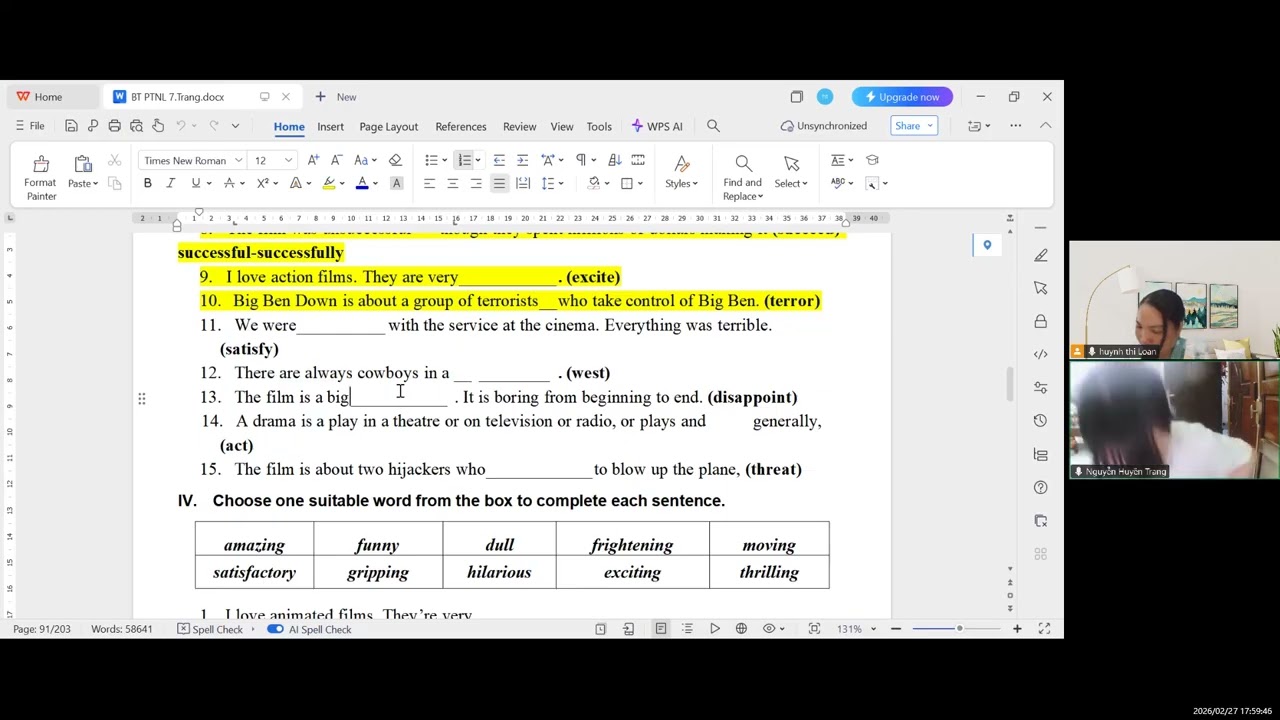Screen dimensions: 1280x720
Task: Apply underline to text
Action: coord(195,183)
